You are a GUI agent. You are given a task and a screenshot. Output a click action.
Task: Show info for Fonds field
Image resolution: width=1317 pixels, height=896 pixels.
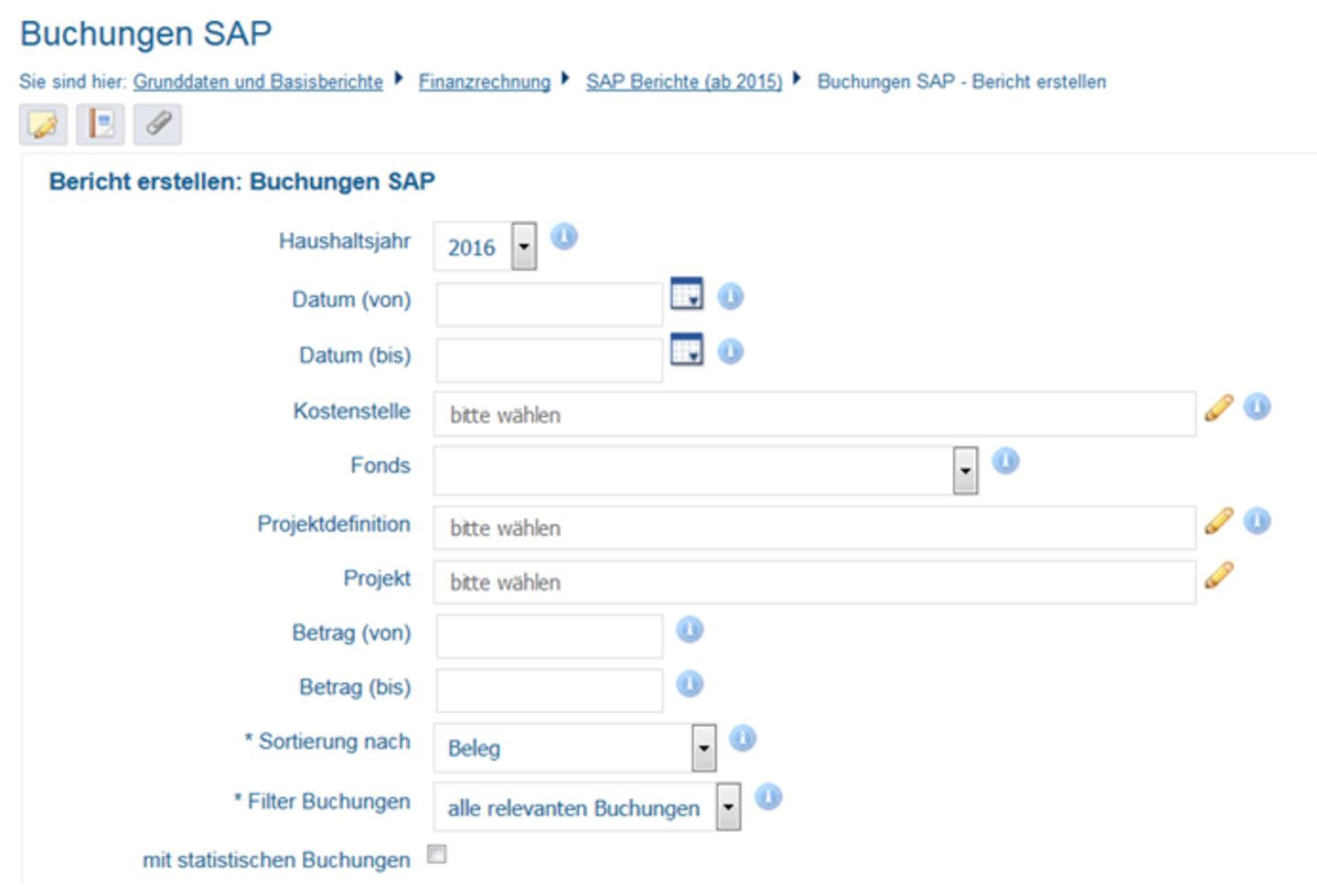(x=1005, y=461)
